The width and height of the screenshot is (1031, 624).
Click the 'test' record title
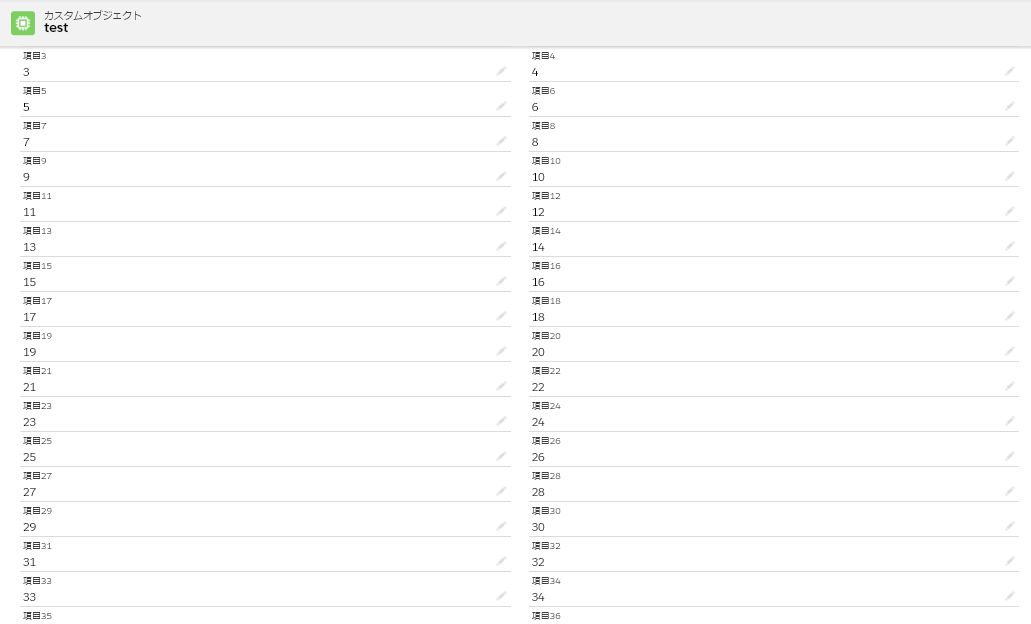pyautogui.click(x=56, y=29)
